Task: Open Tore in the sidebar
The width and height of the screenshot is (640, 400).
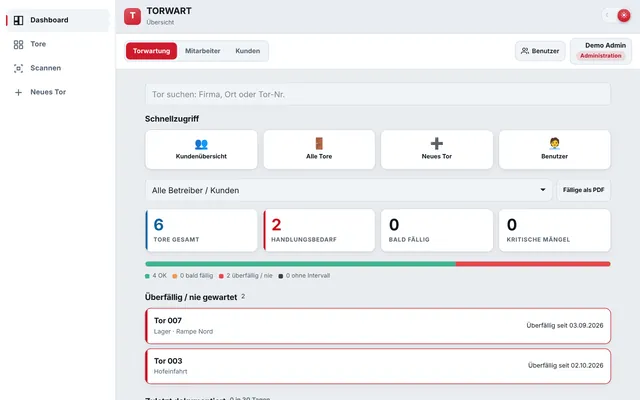Action: [58, 44]
